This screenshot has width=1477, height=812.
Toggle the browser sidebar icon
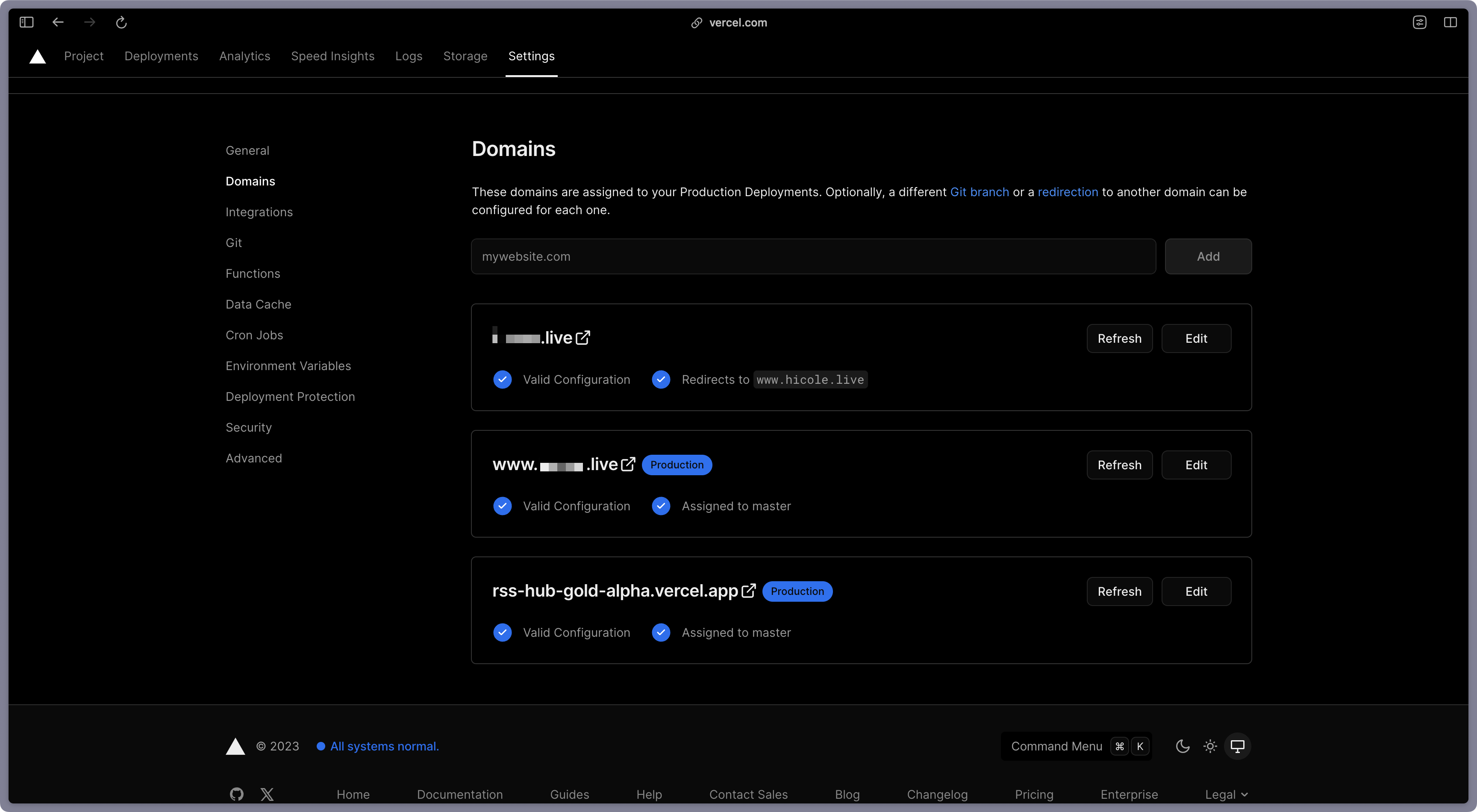(26, 22)
